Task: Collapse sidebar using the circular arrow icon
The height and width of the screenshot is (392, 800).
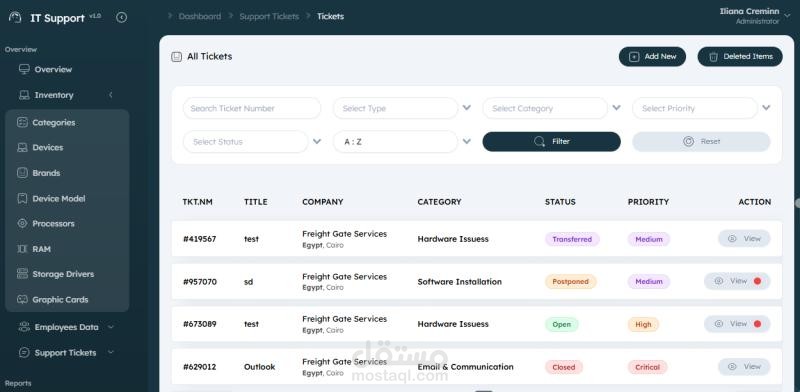Action: 121,17
